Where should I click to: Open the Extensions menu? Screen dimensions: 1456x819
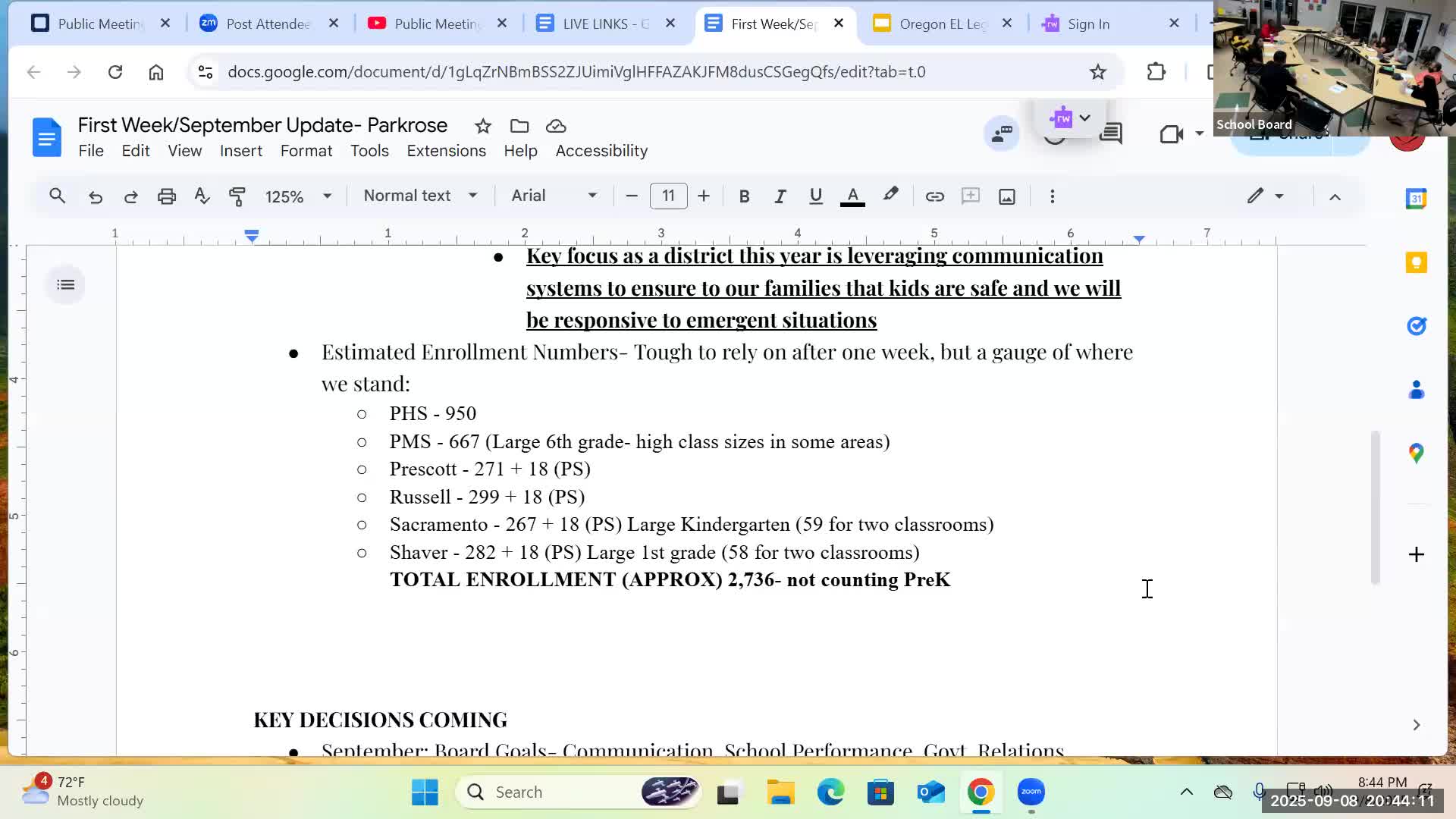coord(446,151)
